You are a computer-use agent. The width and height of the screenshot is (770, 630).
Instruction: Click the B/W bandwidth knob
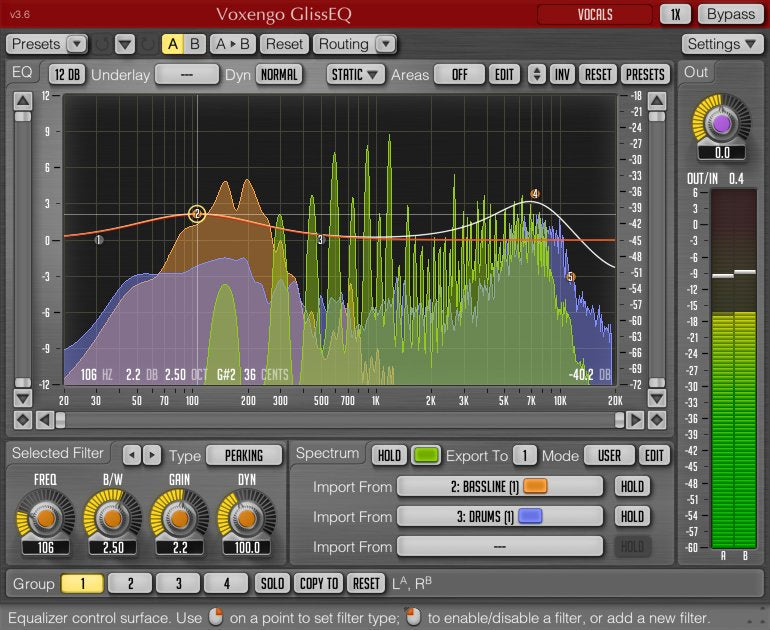coord(110,519)
